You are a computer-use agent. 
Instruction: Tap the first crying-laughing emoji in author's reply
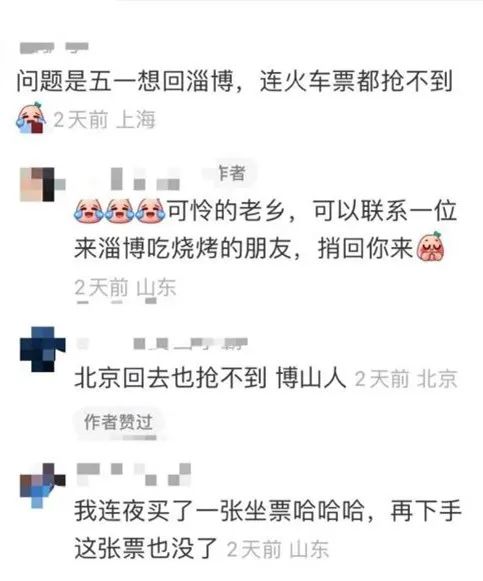tap(89, 211)
